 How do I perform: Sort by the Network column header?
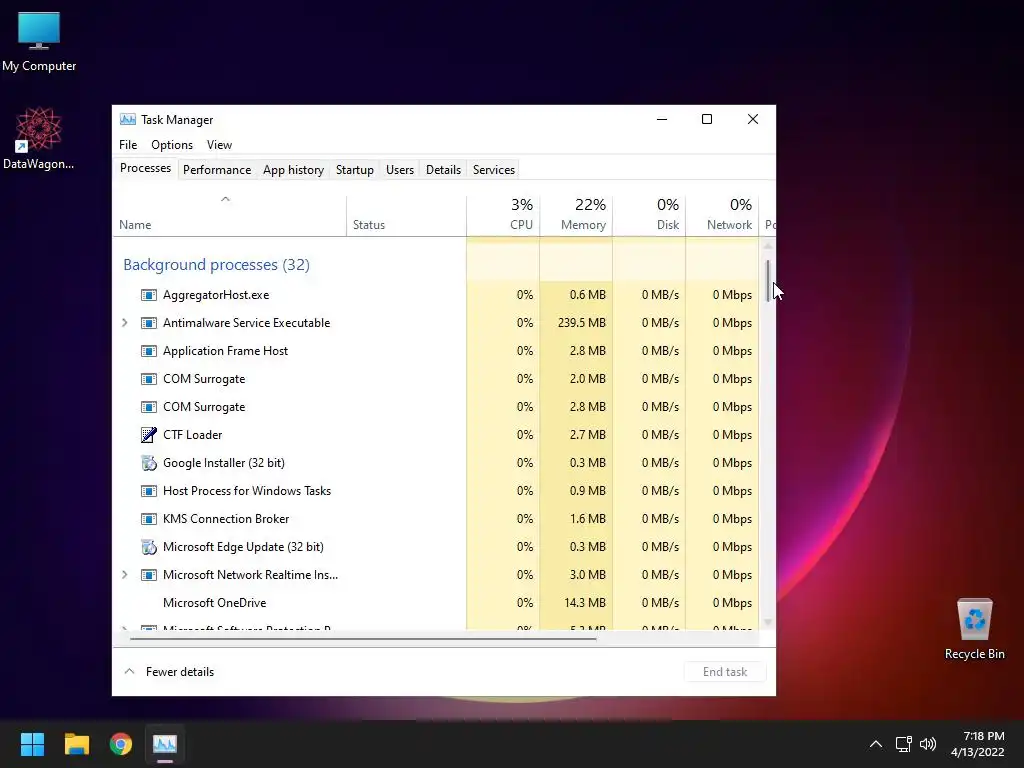(x=722, y=215)
